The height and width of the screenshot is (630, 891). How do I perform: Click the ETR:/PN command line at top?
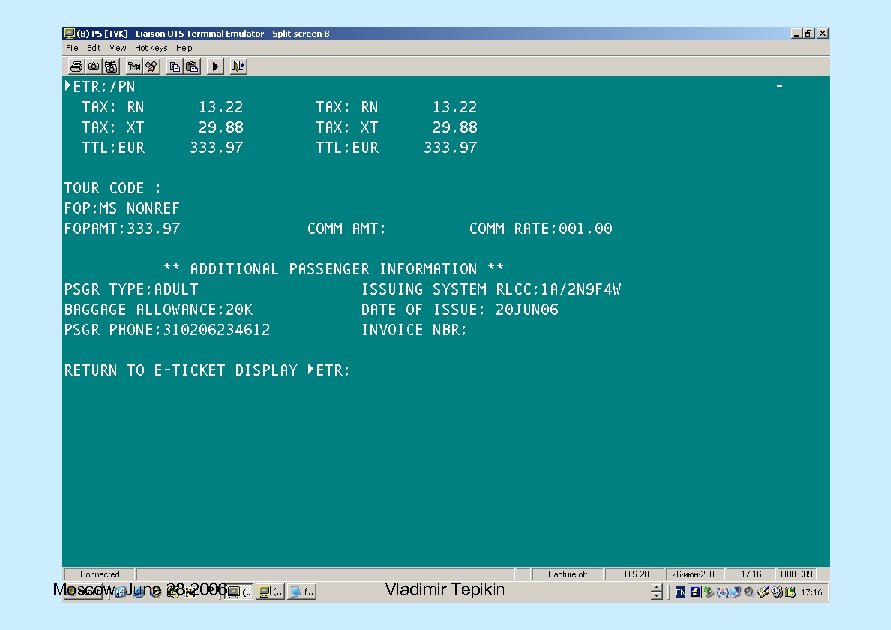tap(100, 87)
